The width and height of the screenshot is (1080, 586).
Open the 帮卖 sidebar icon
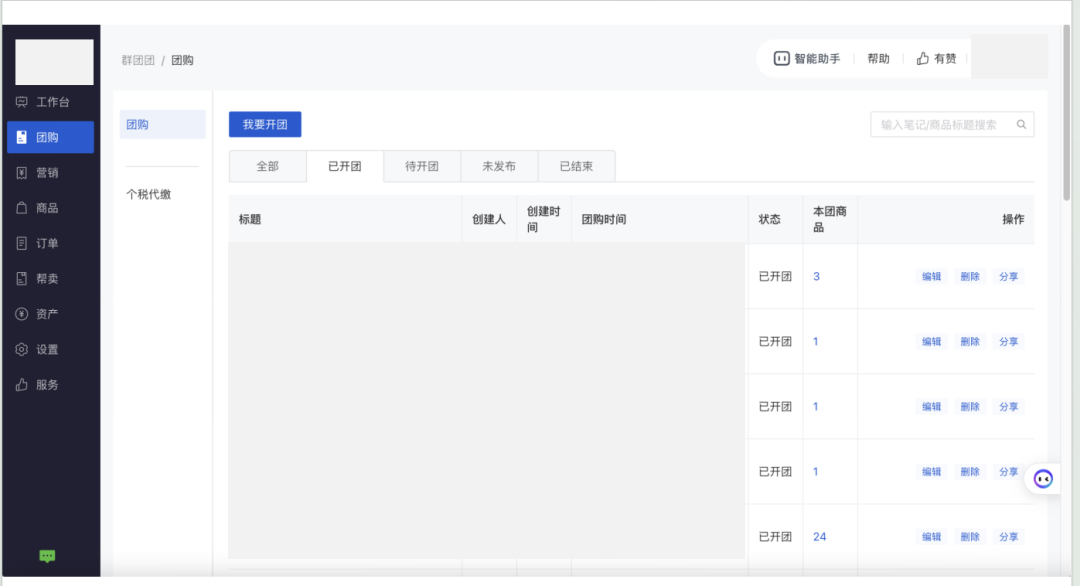21,279
